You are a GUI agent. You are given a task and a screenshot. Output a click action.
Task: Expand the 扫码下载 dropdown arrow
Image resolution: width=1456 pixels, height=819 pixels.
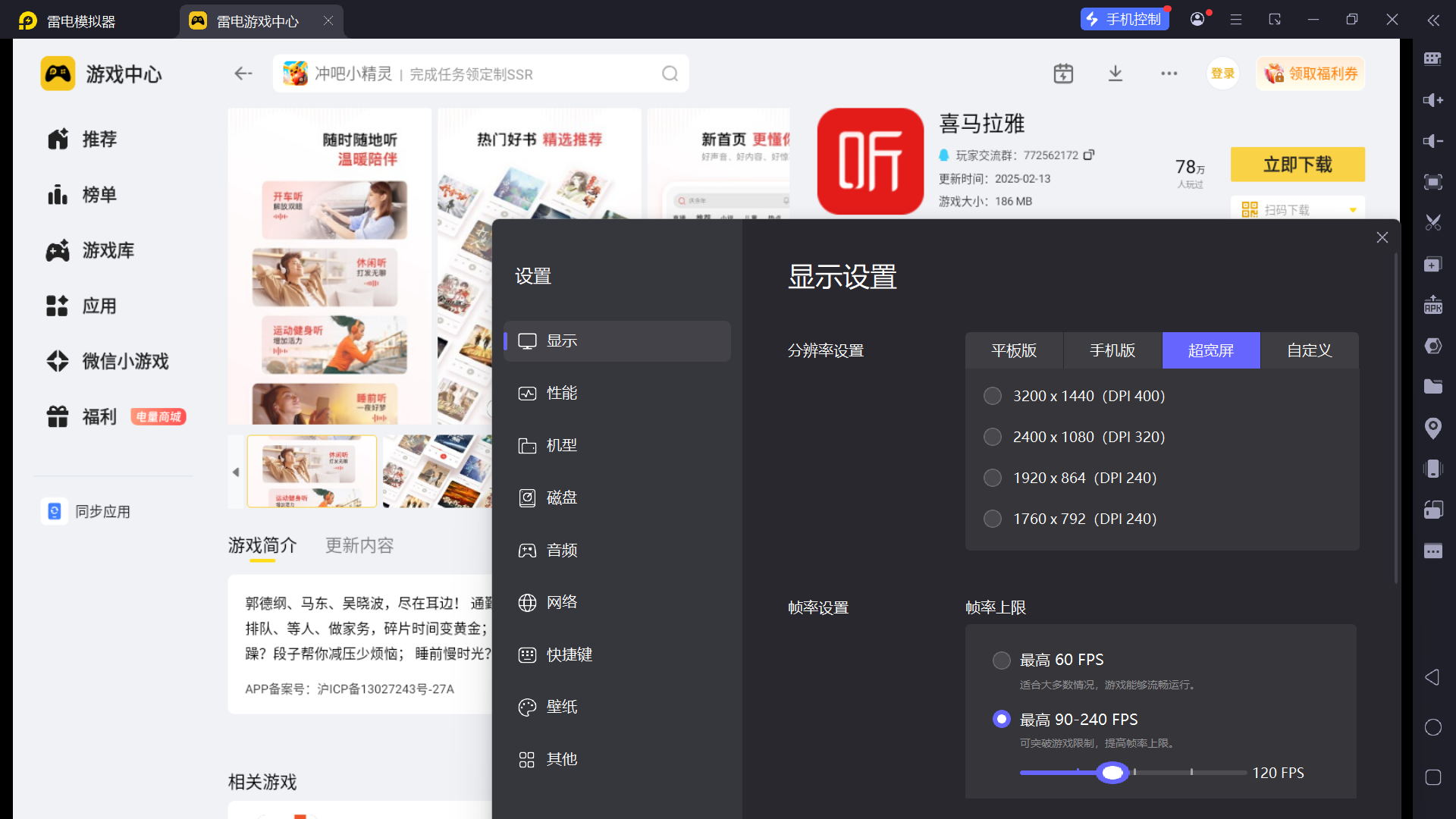(1353, 210)
